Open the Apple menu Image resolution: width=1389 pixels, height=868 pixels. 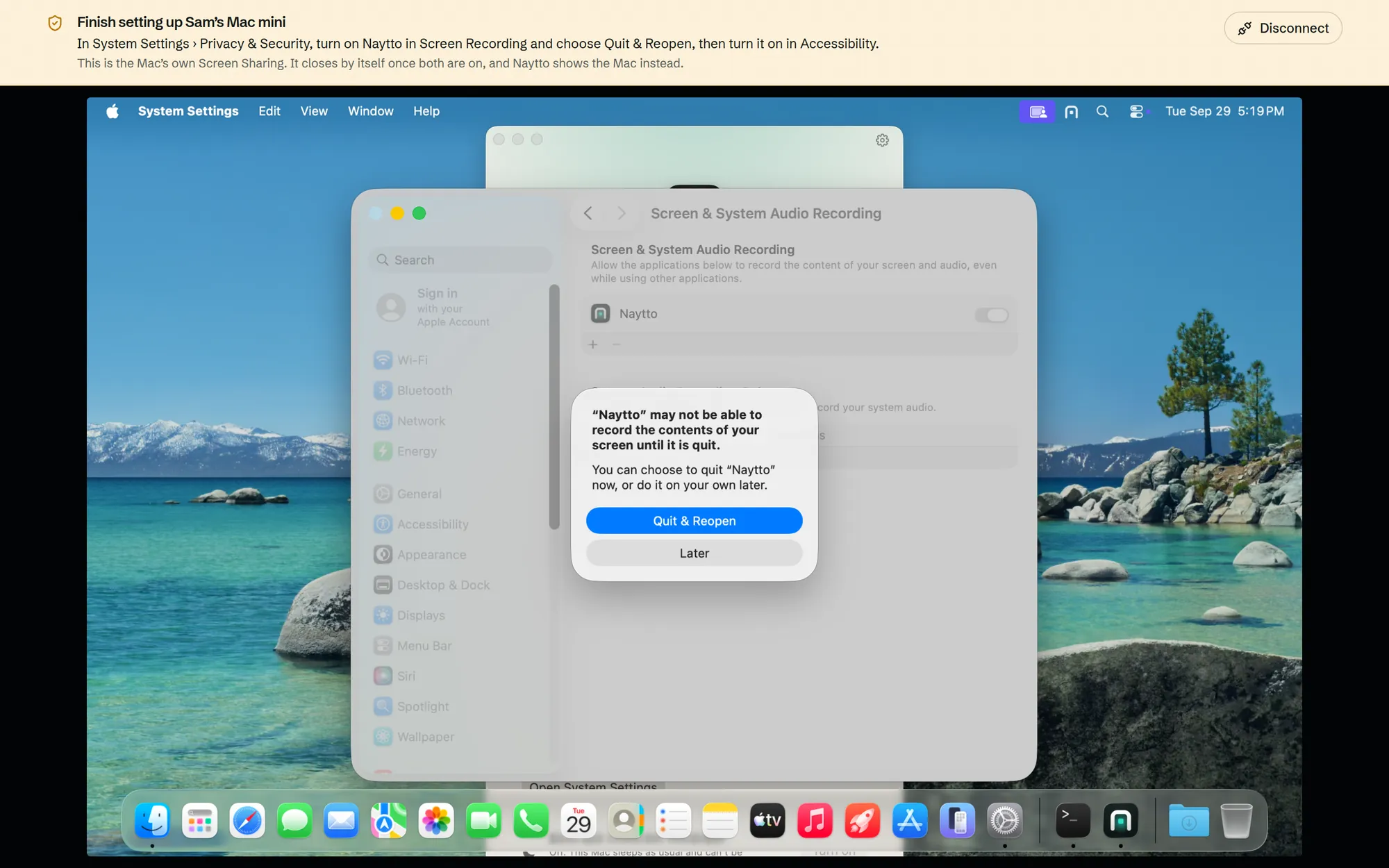(x=113, y=111)
